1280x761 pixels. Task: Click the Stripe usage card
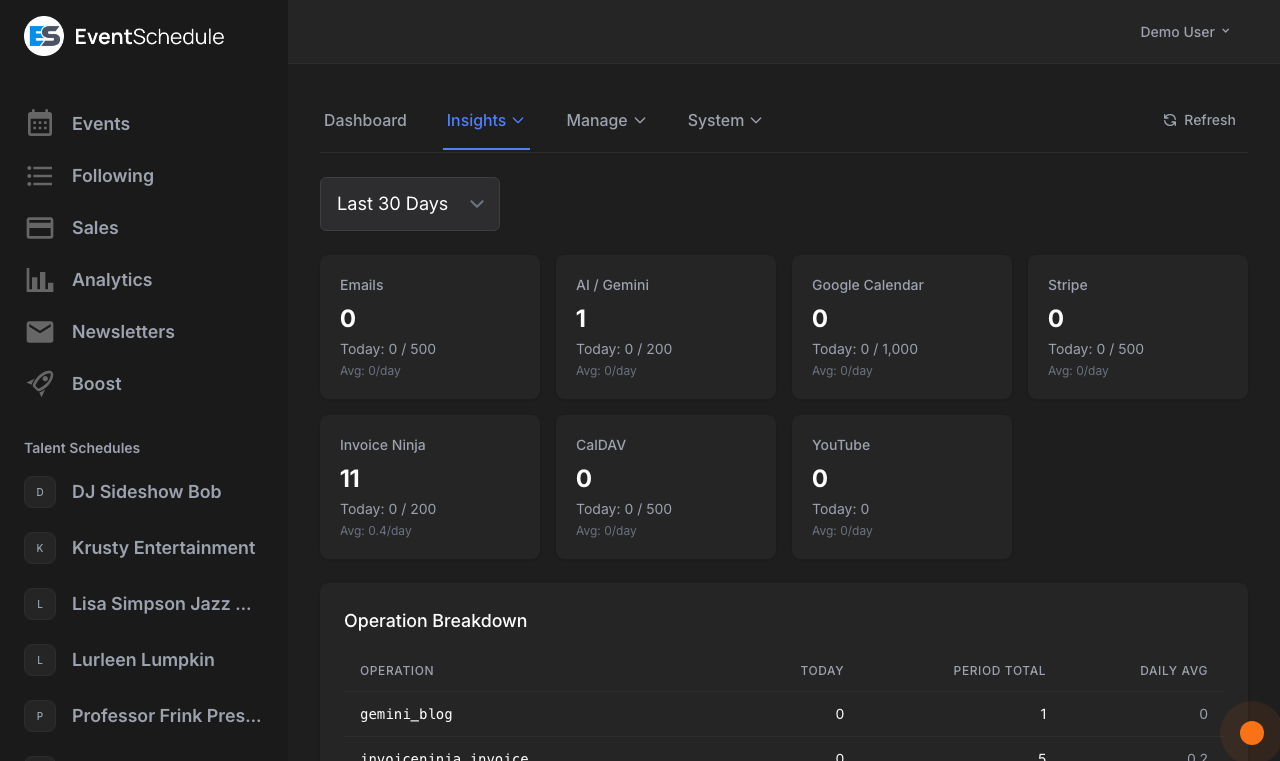1138,327
